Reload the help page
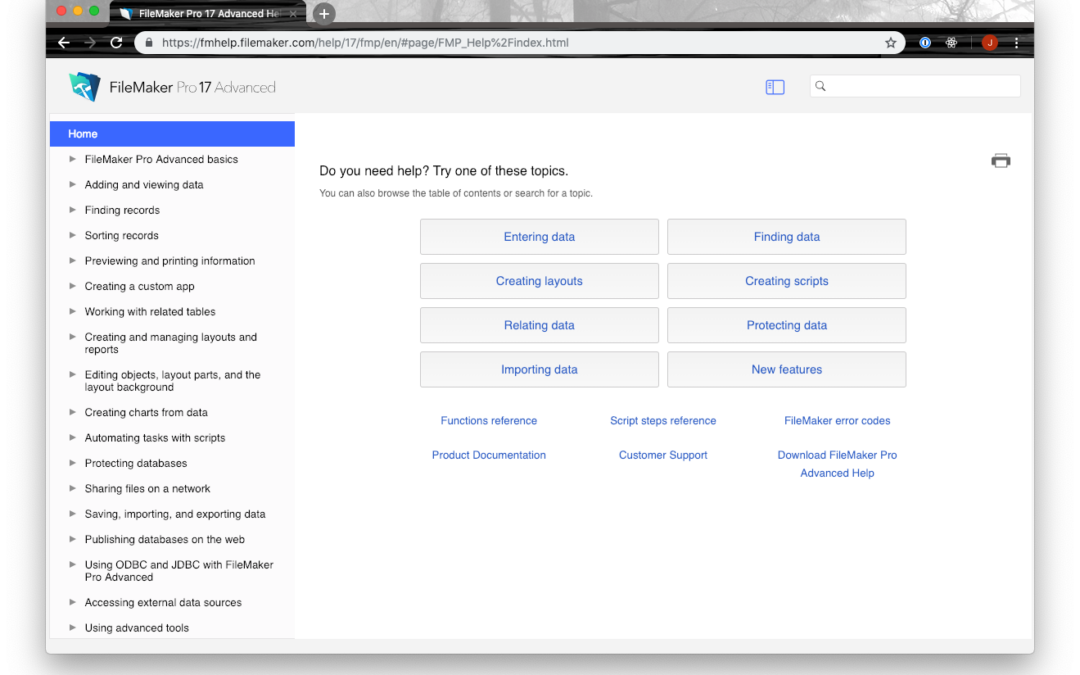1080x675 pixels. tap(116, 43)
